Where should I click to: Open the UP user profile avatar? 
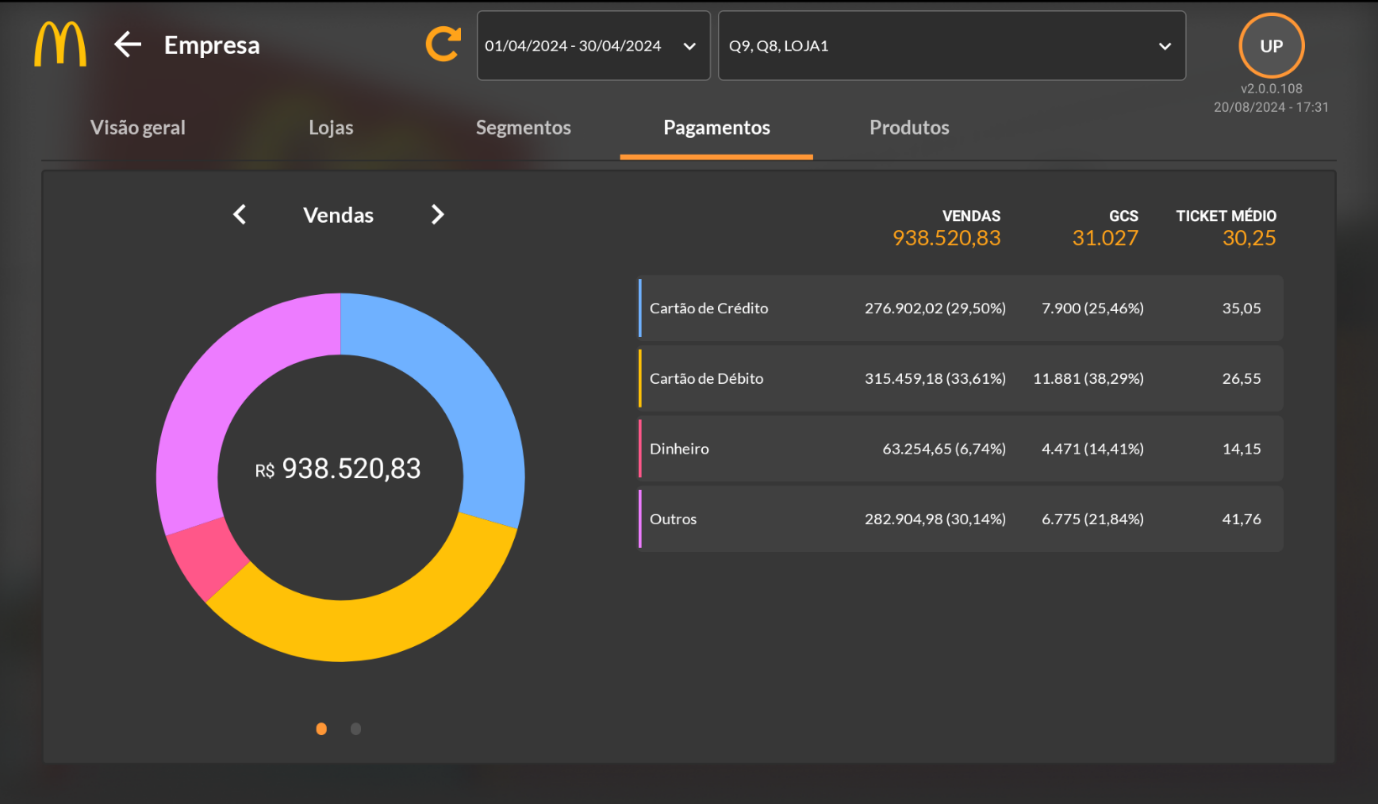coord(1271,46)
